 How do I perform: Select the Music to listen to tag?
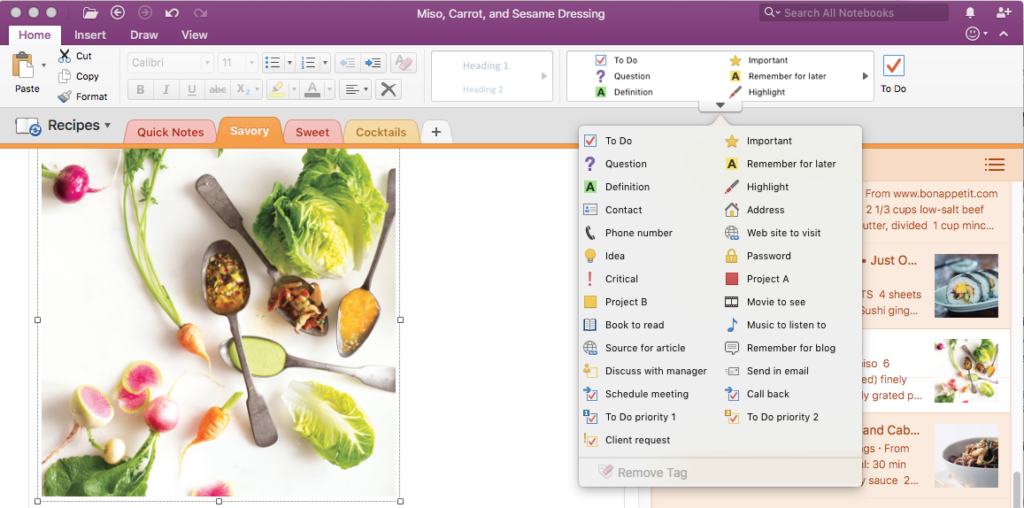[x=776, y=325]
